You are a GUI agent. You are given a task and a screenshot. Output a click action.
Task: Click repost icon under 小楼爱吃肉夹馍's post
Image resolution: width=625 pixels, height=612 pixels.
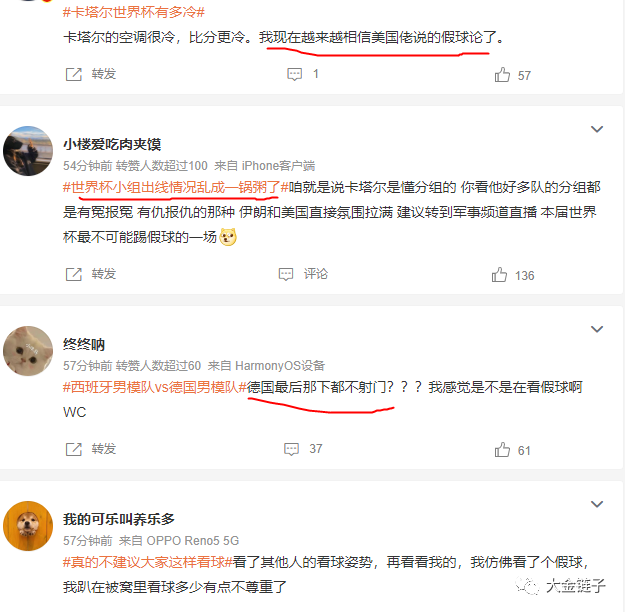point(73,274)
